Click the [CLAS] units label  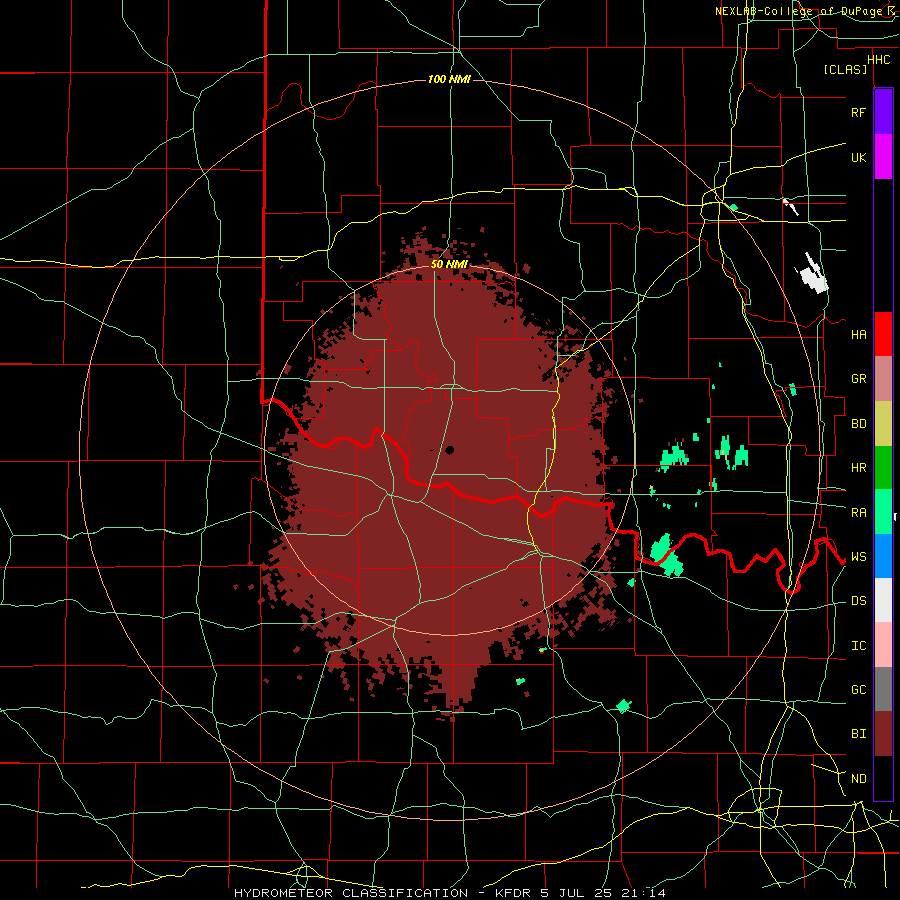[x=845, y=69]
